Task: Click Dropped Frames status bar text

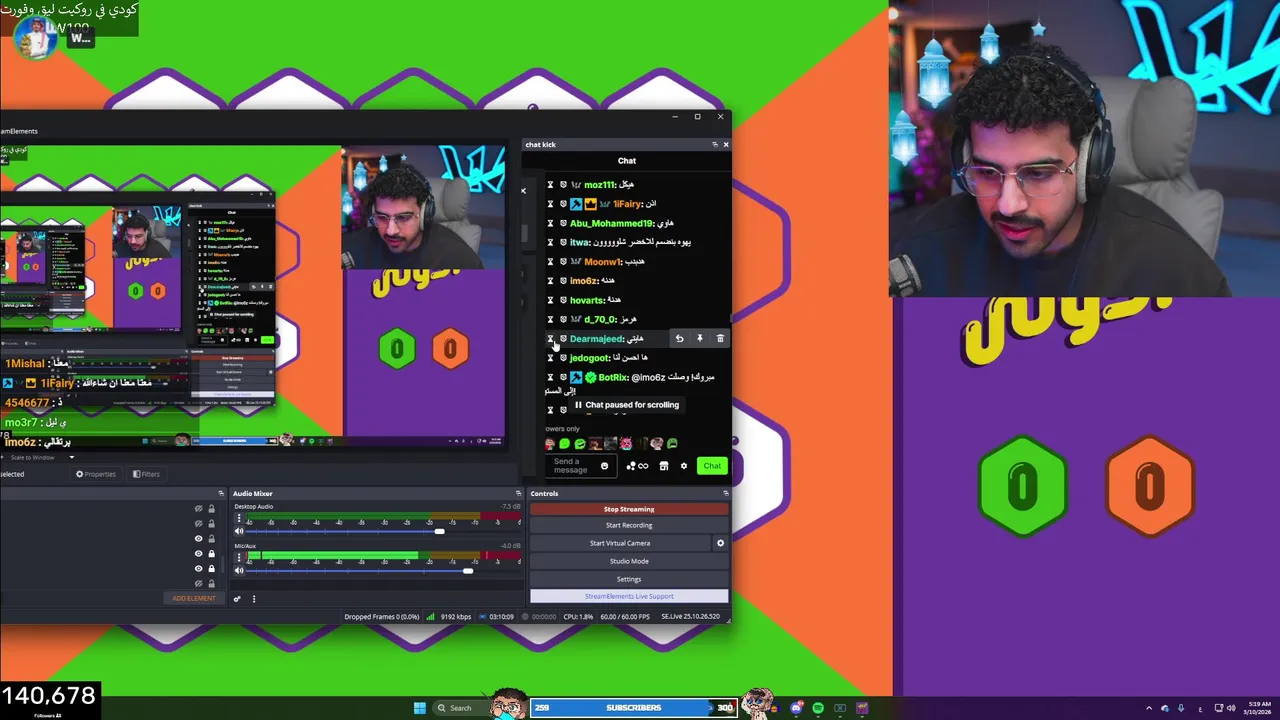Action: 382,617
